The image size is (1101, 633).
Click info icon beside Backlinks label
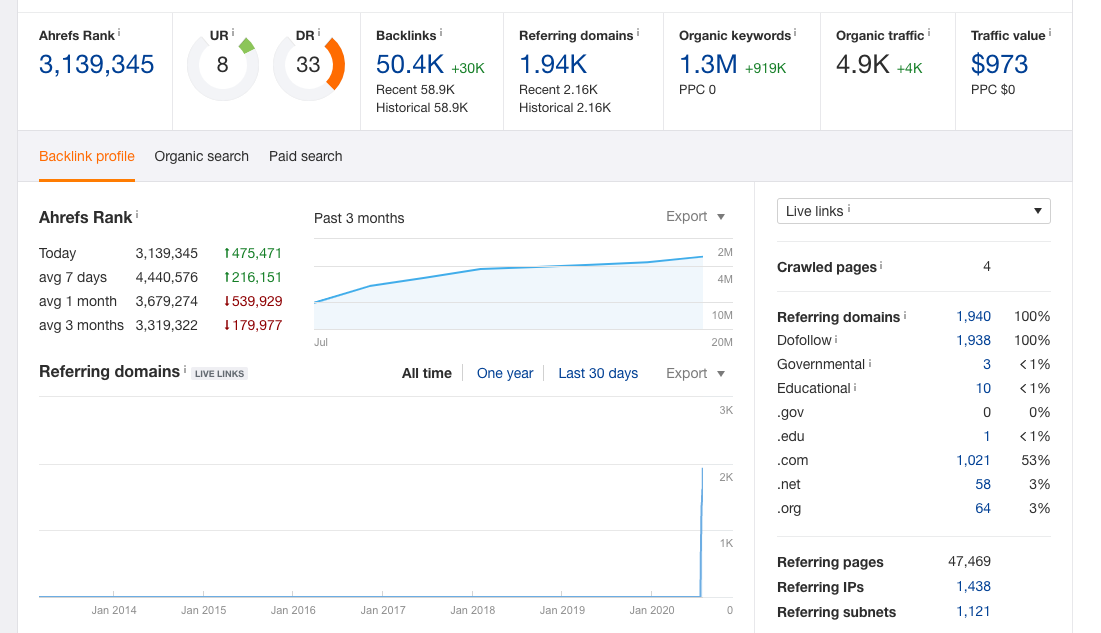pos(440,32)
